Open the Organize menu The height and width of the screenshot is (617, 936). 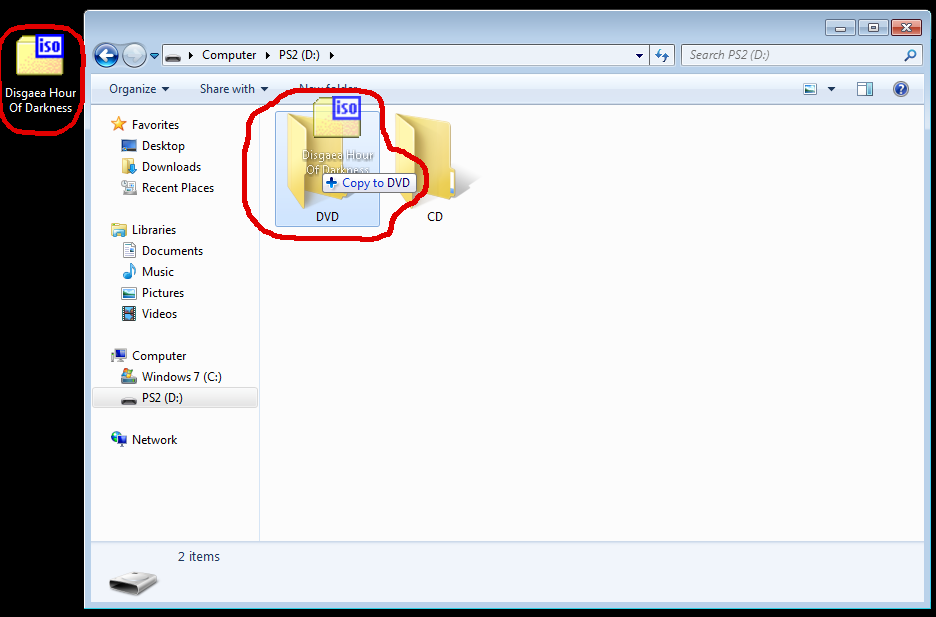pos(138,89)
